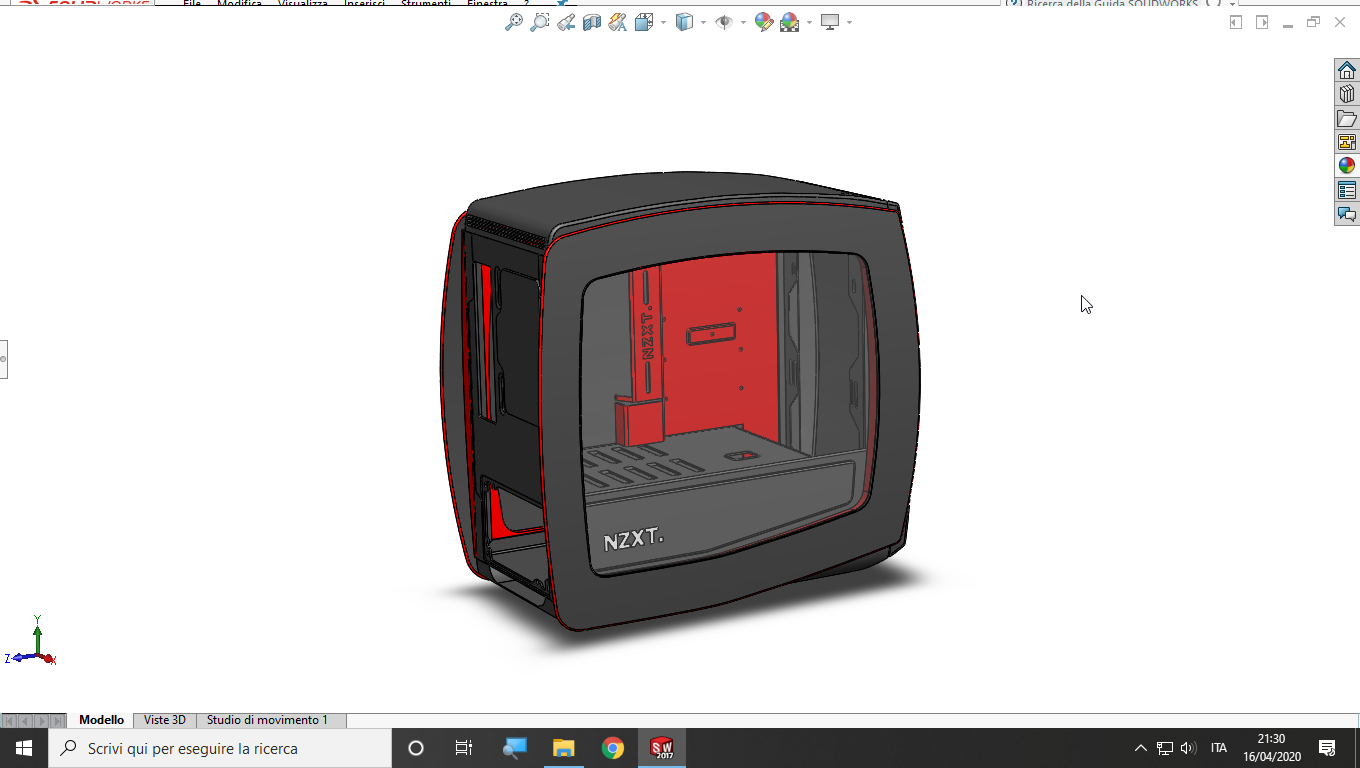This screenshot has height=768, width=1360.
Task: Restore down the document window
Action: 1314,22
